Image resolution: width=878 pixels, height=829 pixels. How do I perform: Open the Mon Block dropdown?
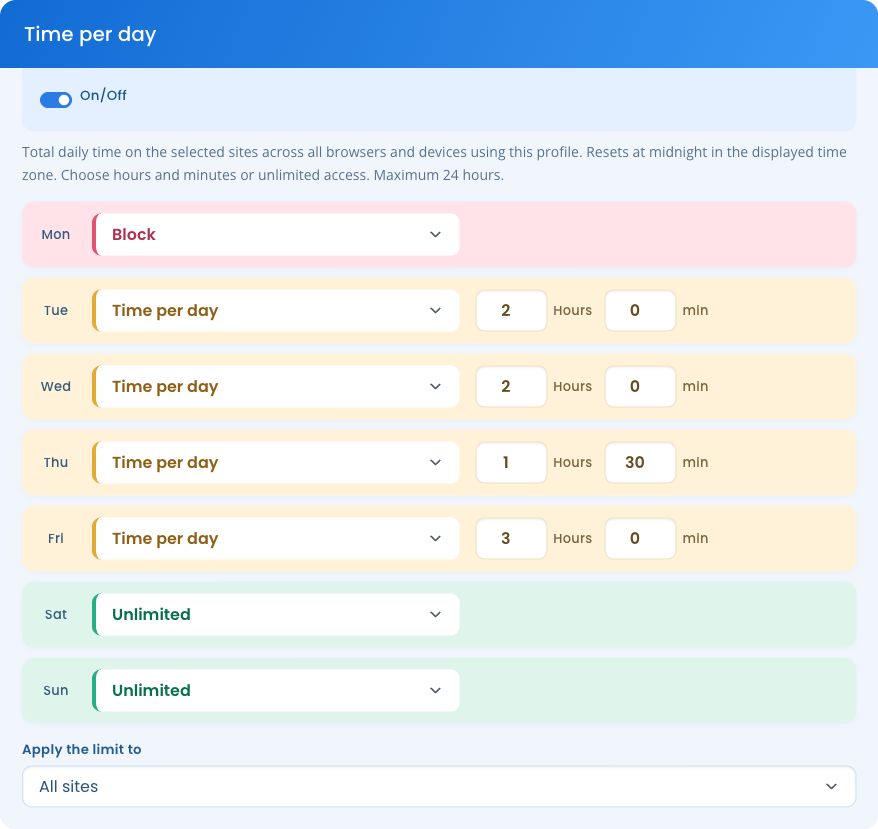(276, 234)
